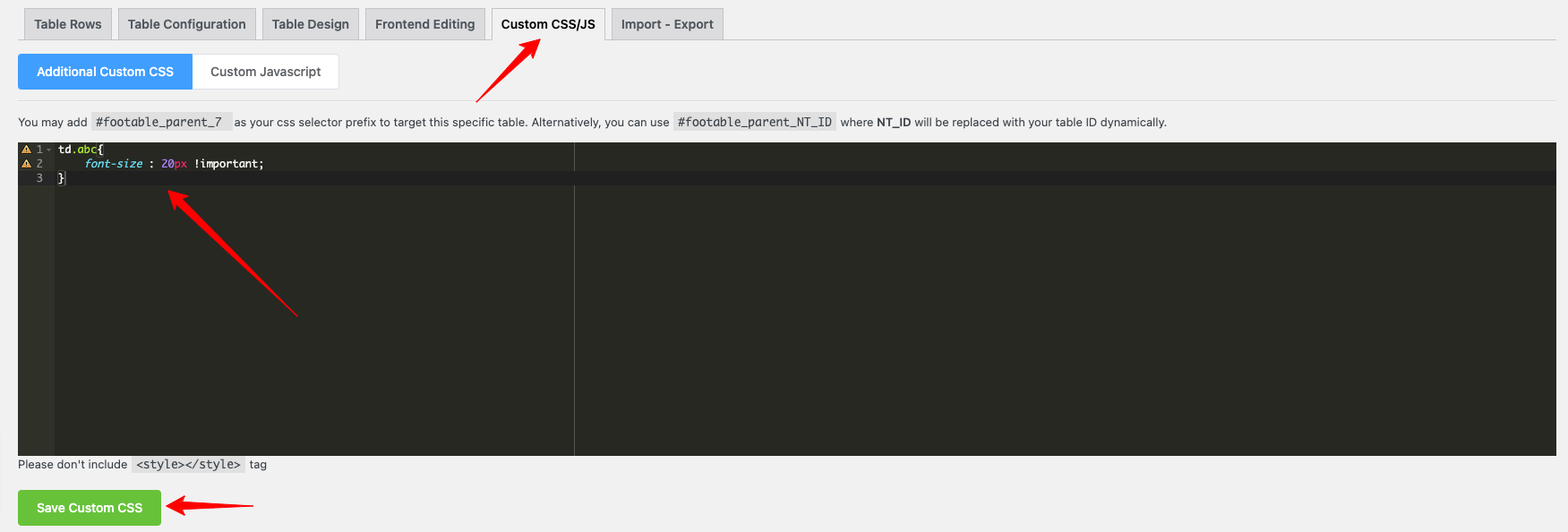Click the td.abc selector on line 1

coord(79,150)
